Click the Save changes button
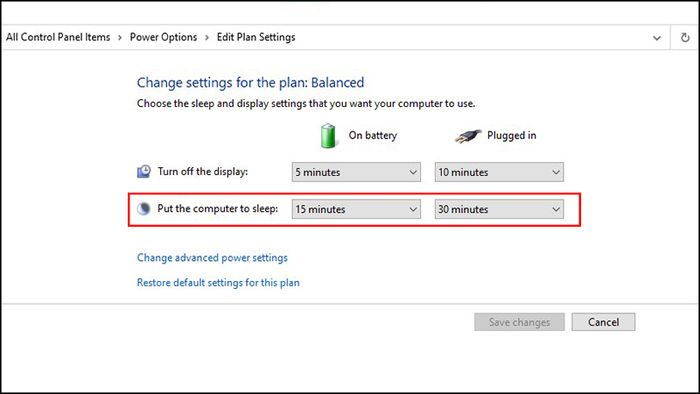 click(x=519, y=322)
